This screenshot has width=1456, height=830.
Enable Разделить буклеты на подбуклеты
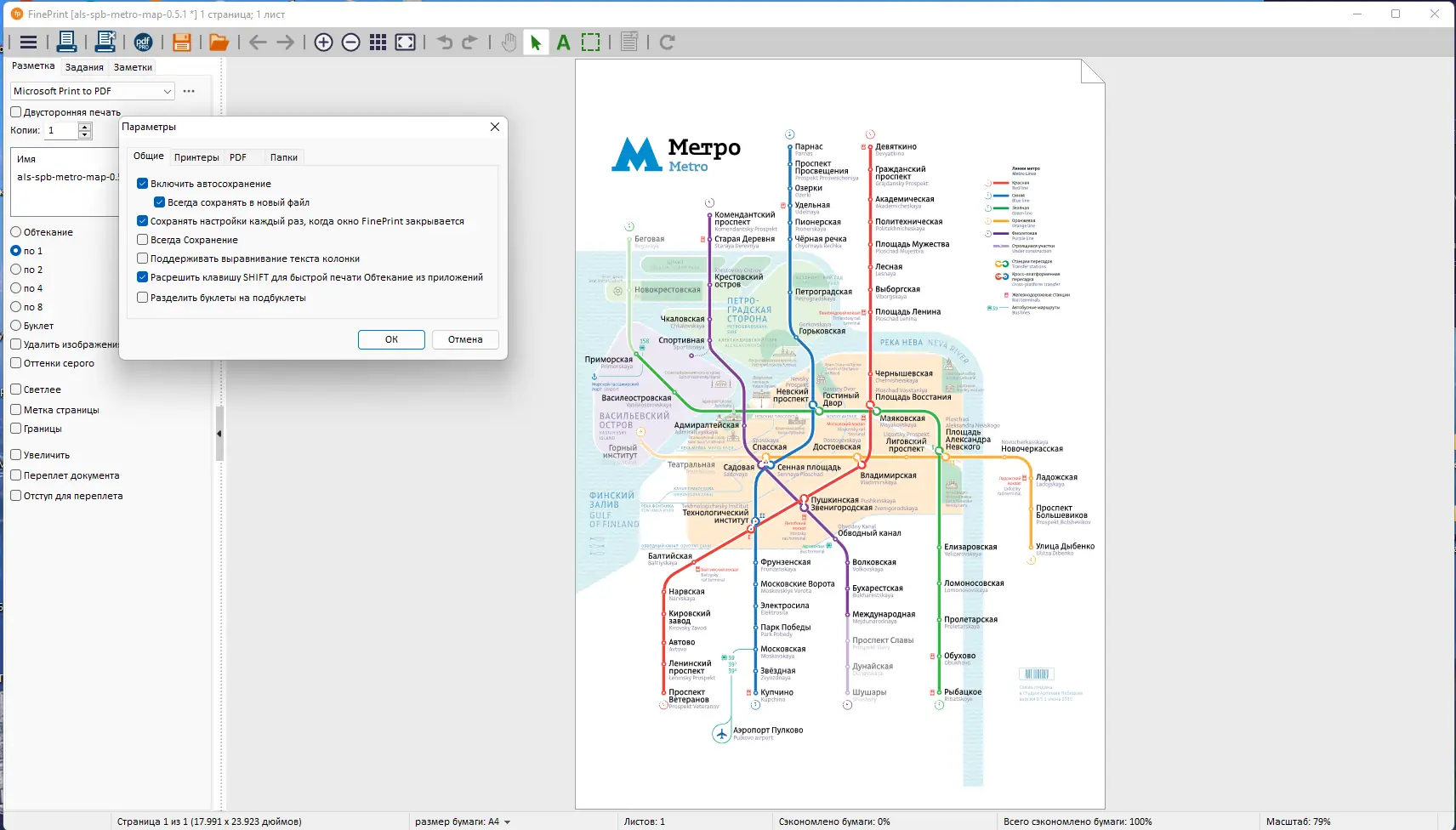[143, 298]
